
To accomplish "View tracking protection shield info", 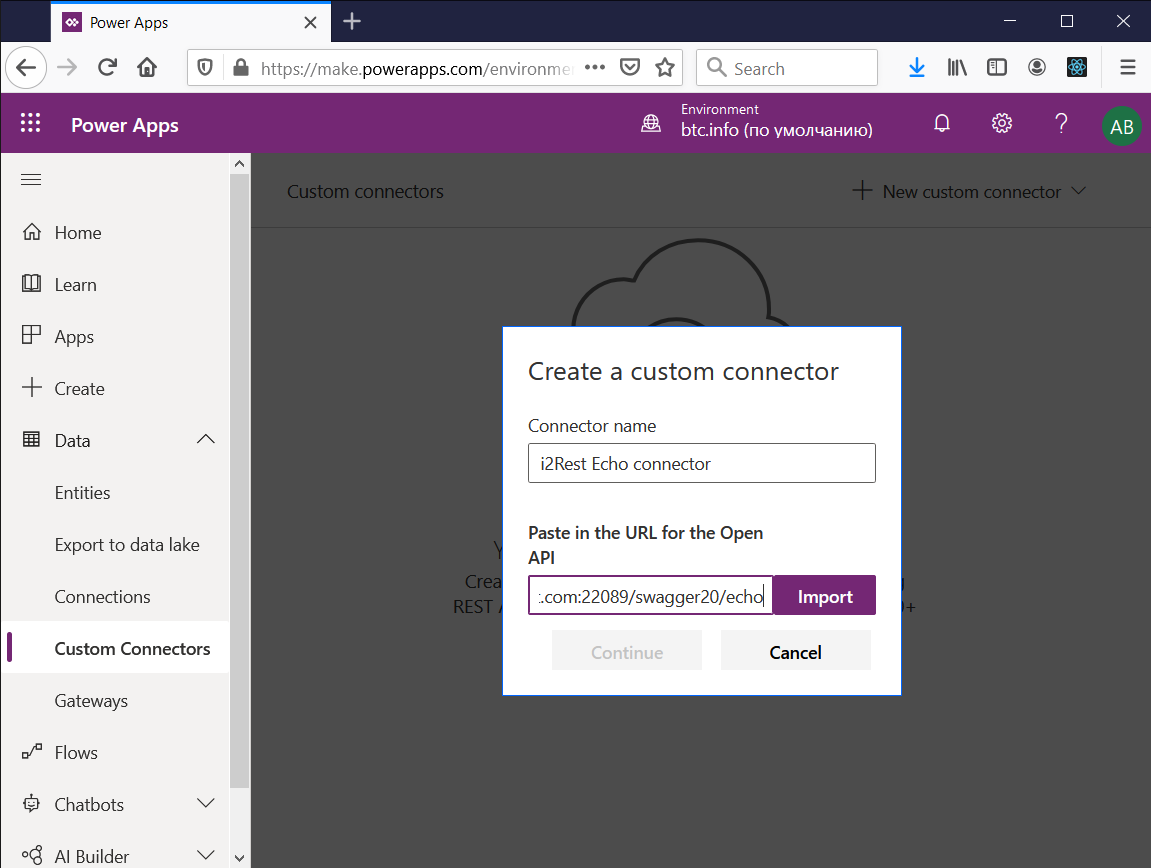I will click(205, 68).
